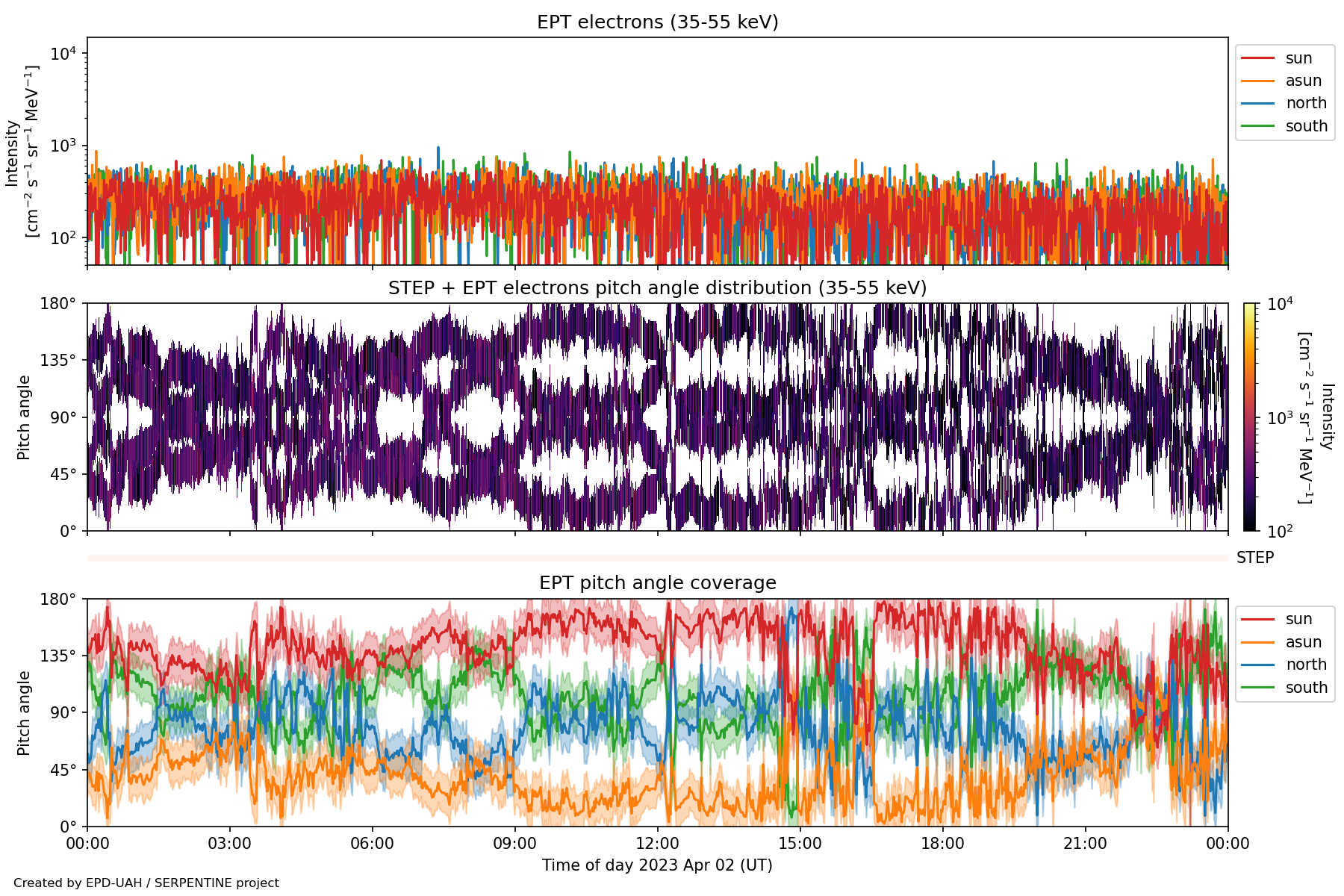Click the 45° tick in the pitch angle coverage panel
This screenshot has height=896, width=1344.
pyautogui.click(x=63, y=770)
